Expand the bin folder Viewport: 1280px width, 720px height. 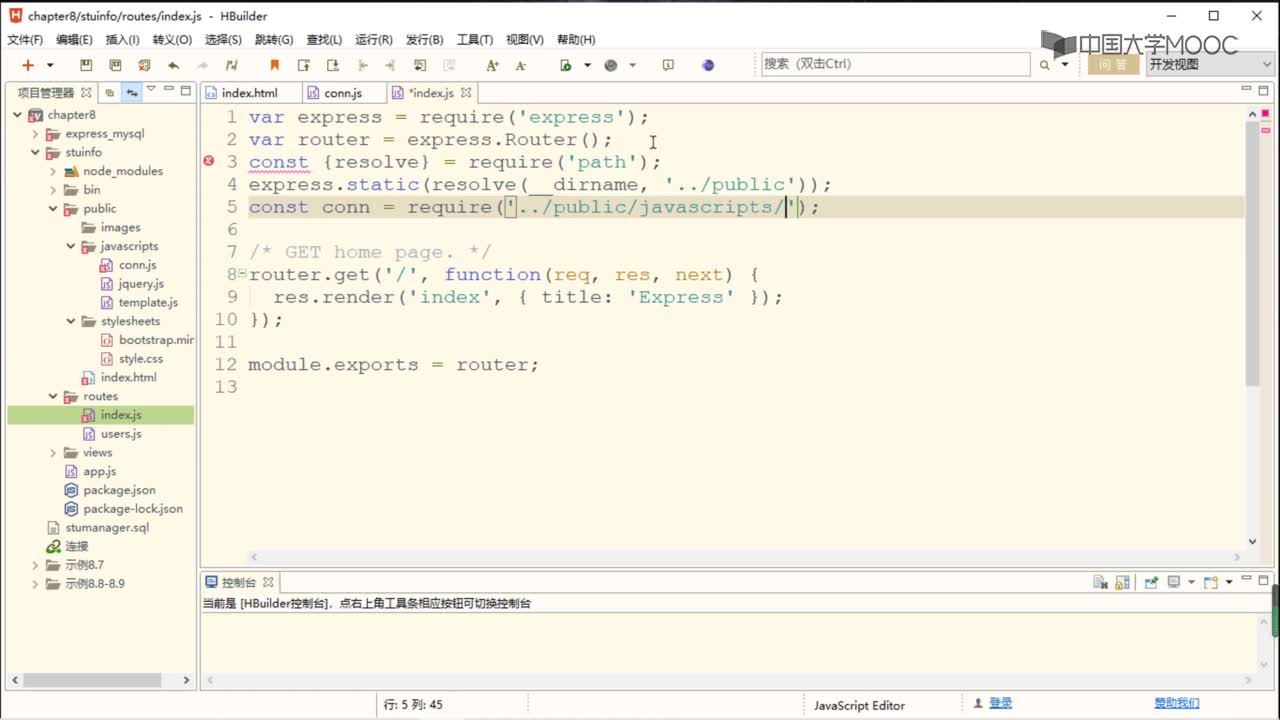pyautogui.click(x=53, y=190)
